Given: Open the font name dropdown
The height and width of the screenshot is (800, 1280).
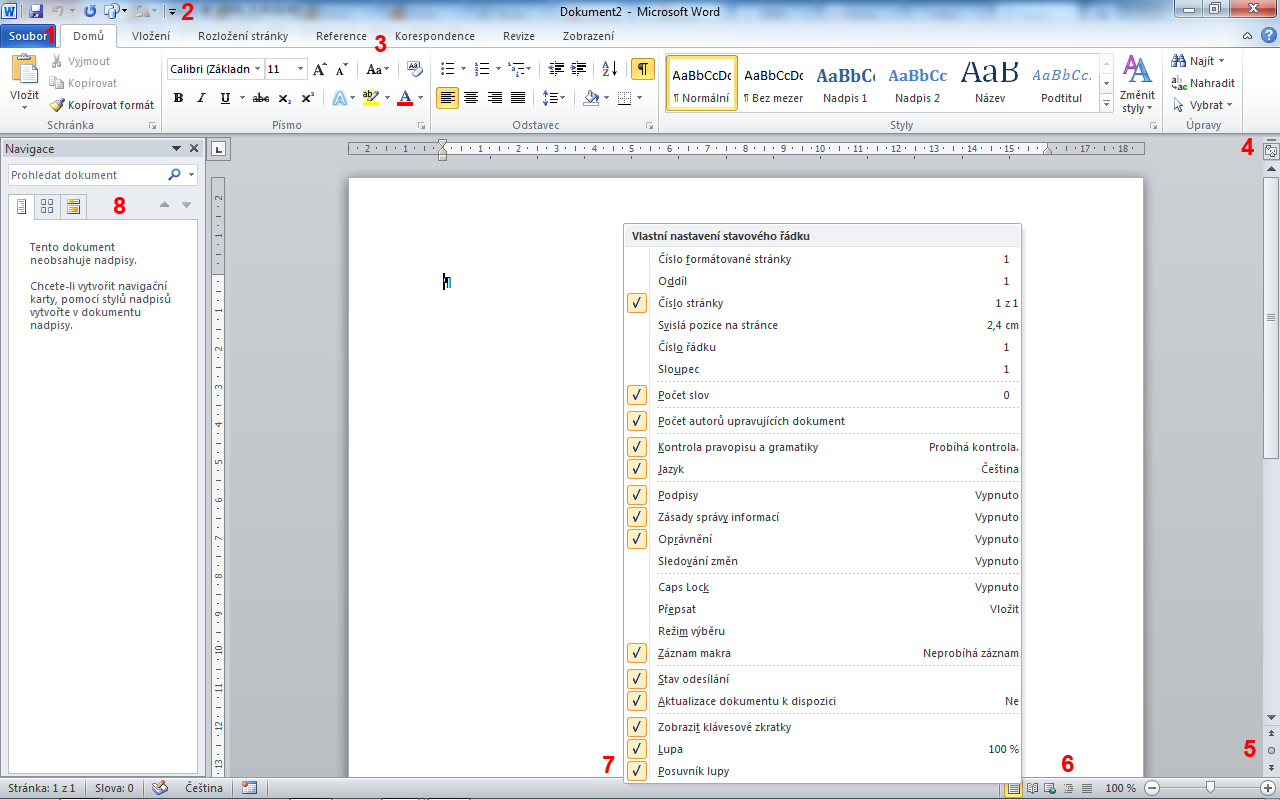Looking at the screenshot, I should [258, 69].
